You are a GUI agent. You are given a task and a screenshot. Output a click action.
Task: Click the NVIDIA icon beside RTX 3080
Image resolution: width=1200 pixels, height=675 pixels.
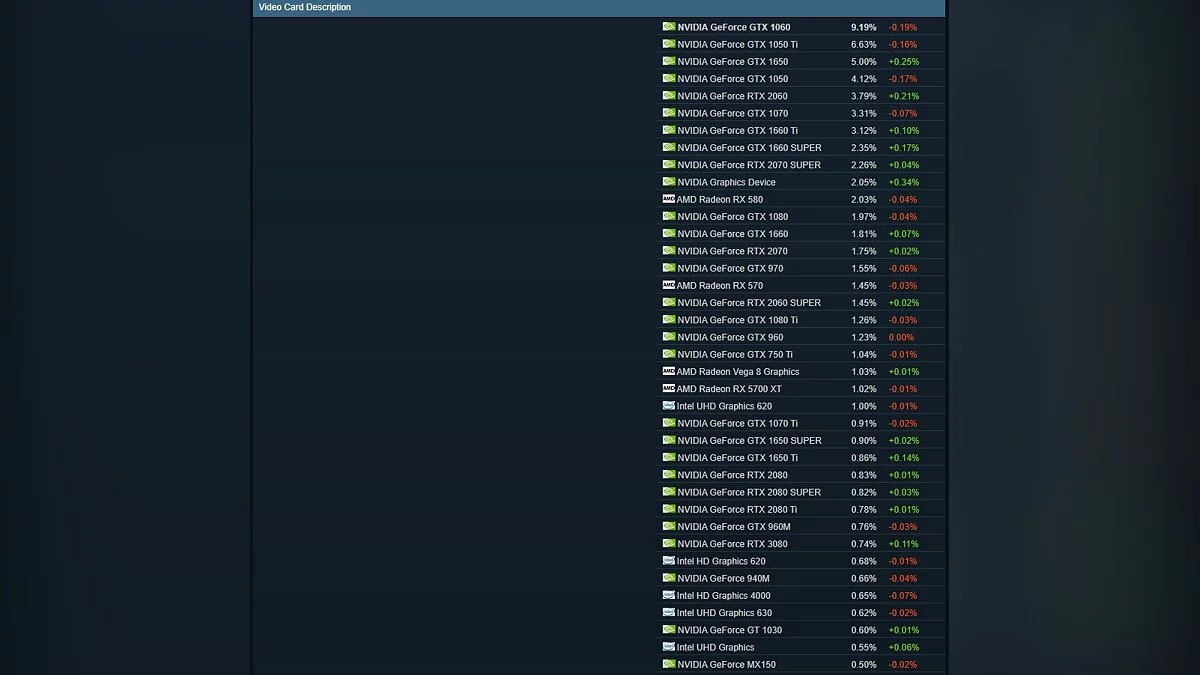point(669,544)
